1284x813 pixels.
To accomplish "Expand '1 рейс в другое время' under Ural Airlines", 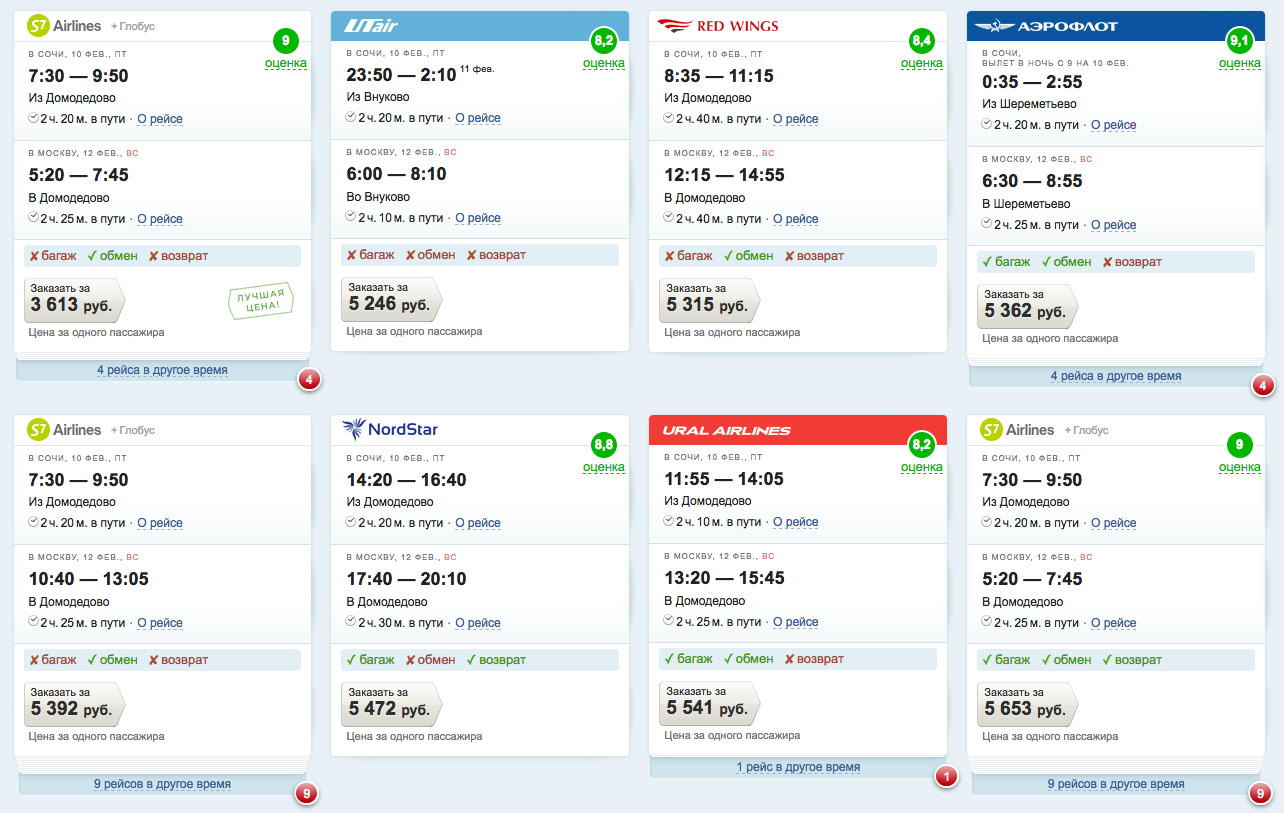I will coord(798,767).
